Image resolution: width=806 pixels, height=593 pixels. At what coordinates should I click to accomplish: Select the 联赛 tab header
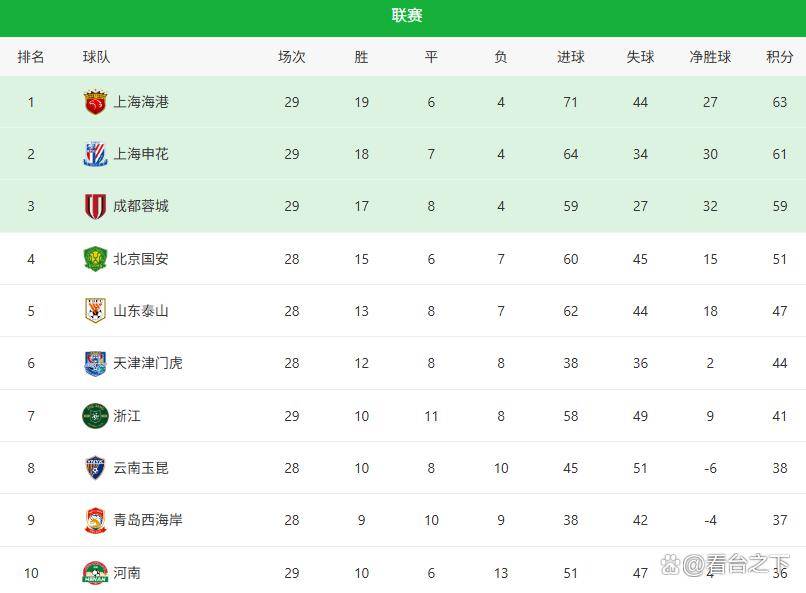(407, 15)
